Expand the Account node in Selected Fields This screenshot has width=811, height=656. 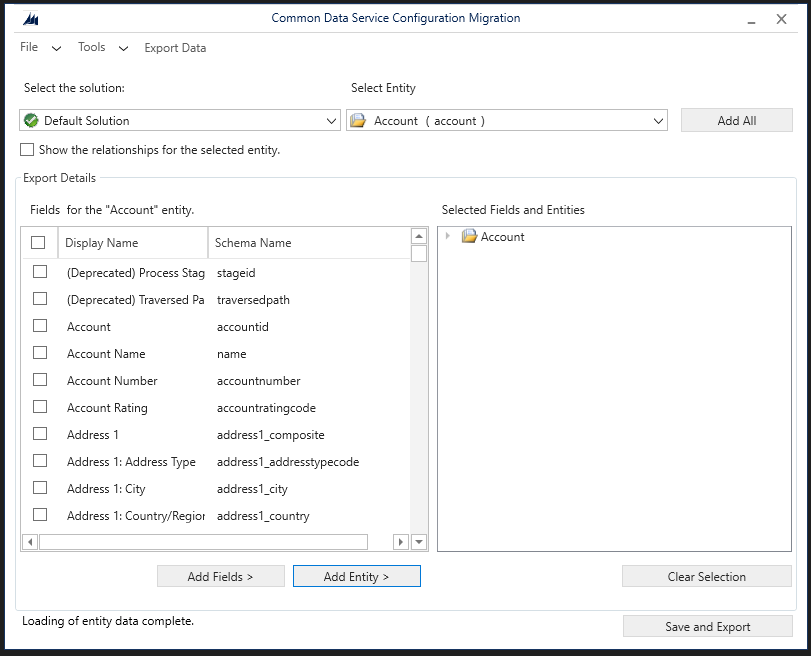point(447,237)
